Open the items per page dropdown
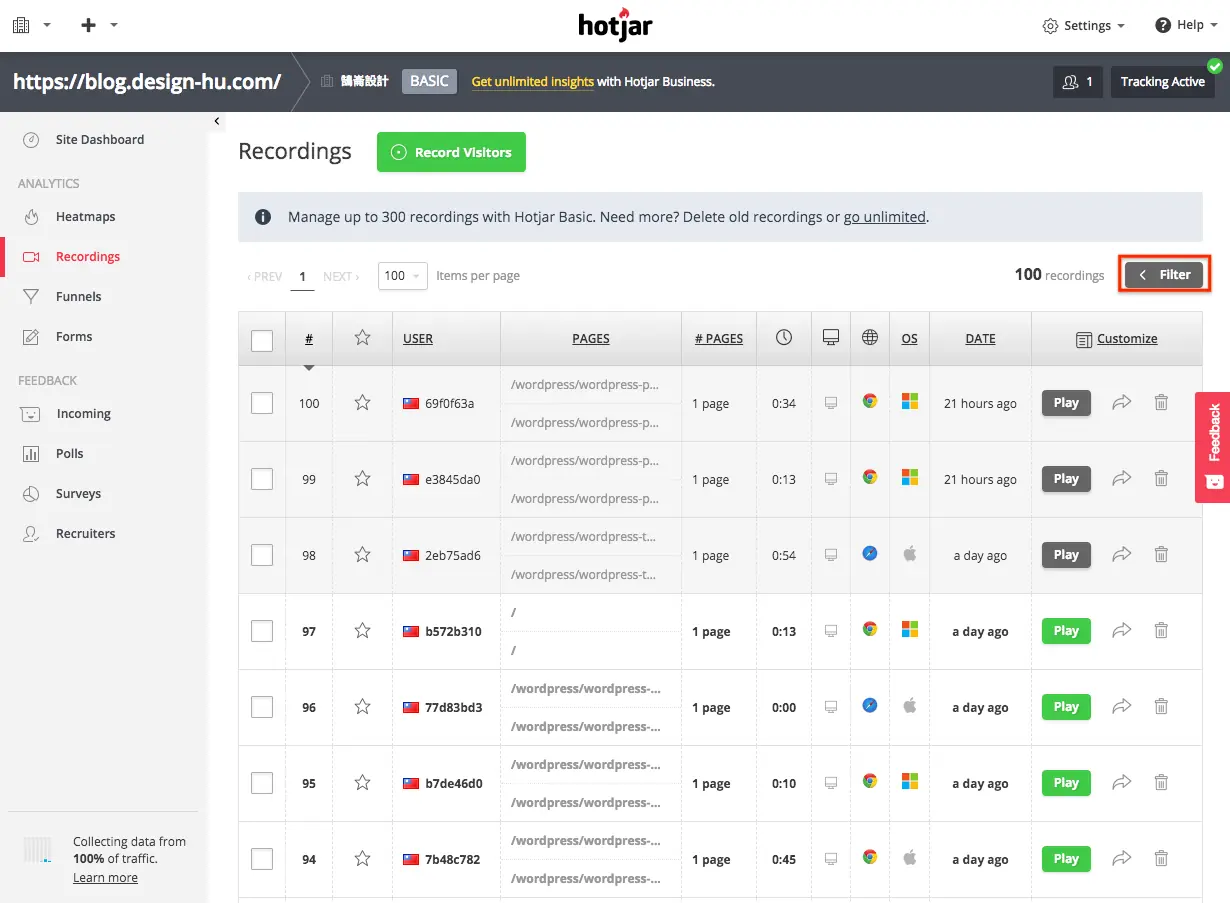 pos(403,276)
